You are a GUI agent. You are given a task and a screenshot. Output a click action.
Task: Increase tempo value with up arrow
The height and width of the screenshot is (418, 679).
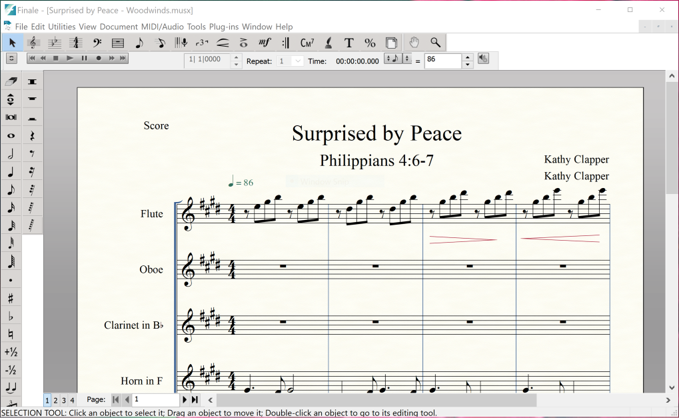pyautogui.click(x=467, y=57)
